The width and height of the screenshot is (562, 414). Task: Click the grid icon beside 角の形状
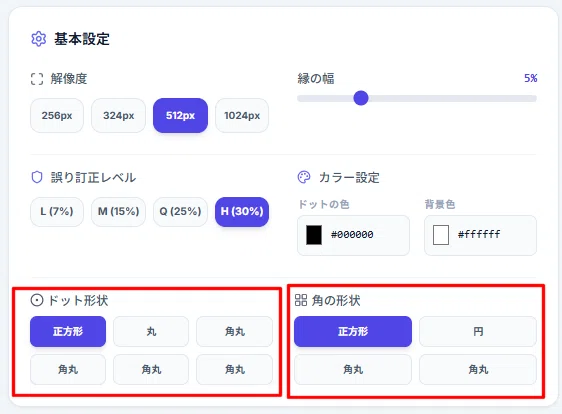(301, 300)
